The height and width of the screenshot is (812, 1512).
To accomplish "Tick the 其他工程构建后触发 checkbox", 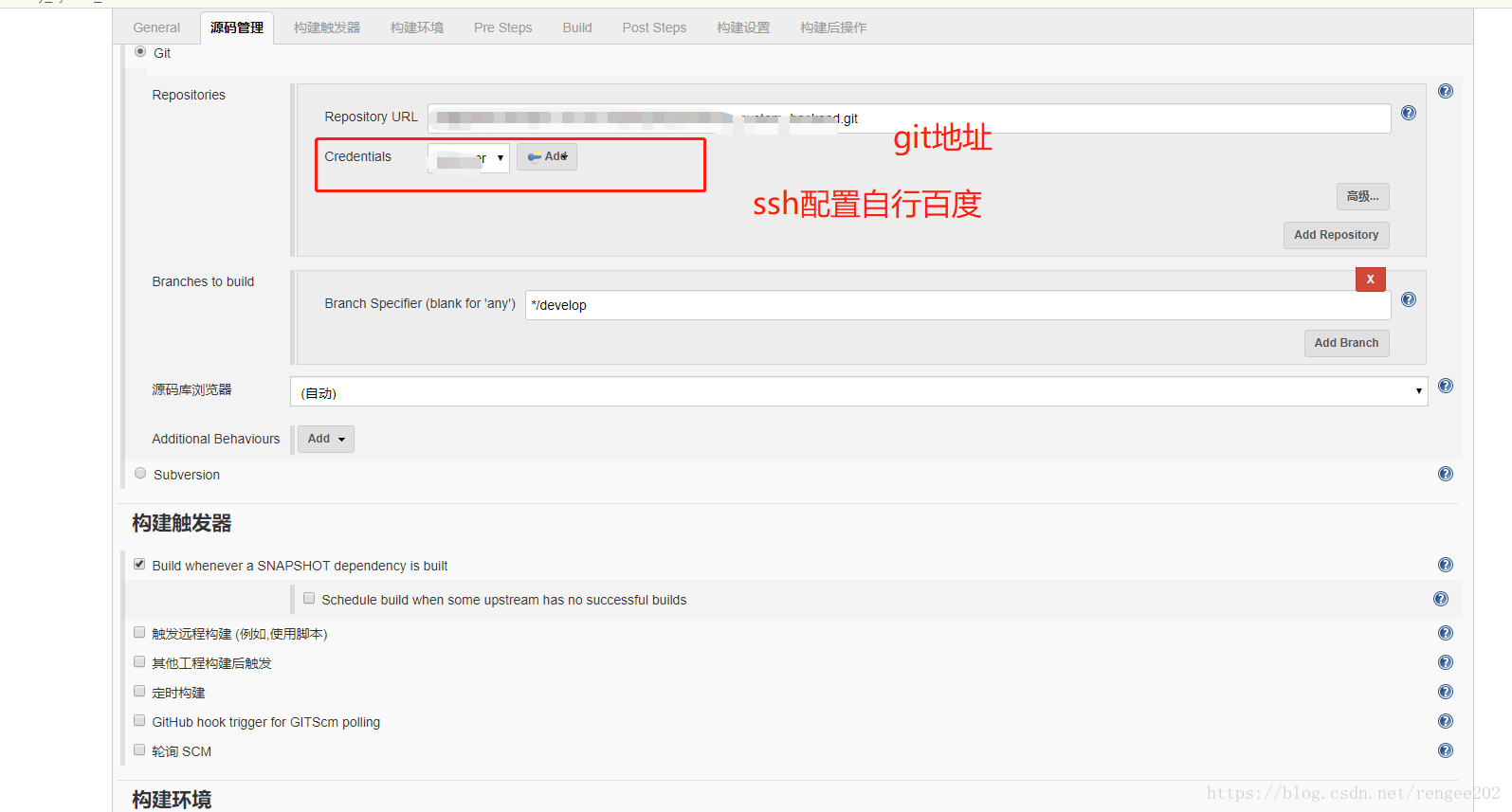I will (139, 662).
